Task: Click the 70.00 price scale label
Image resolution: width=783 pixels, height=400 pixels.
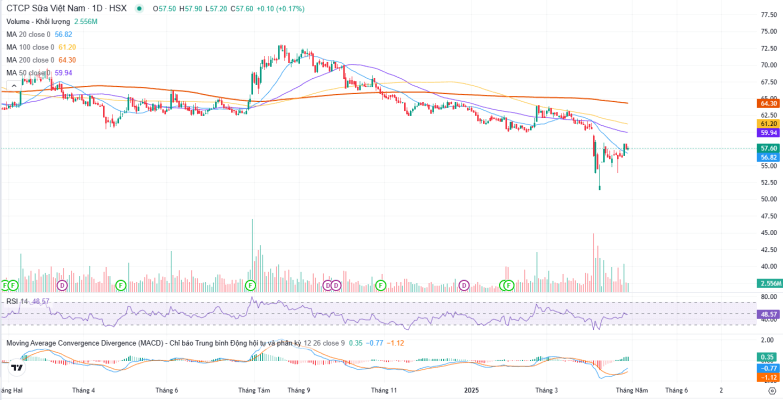Action: point(768,65)
